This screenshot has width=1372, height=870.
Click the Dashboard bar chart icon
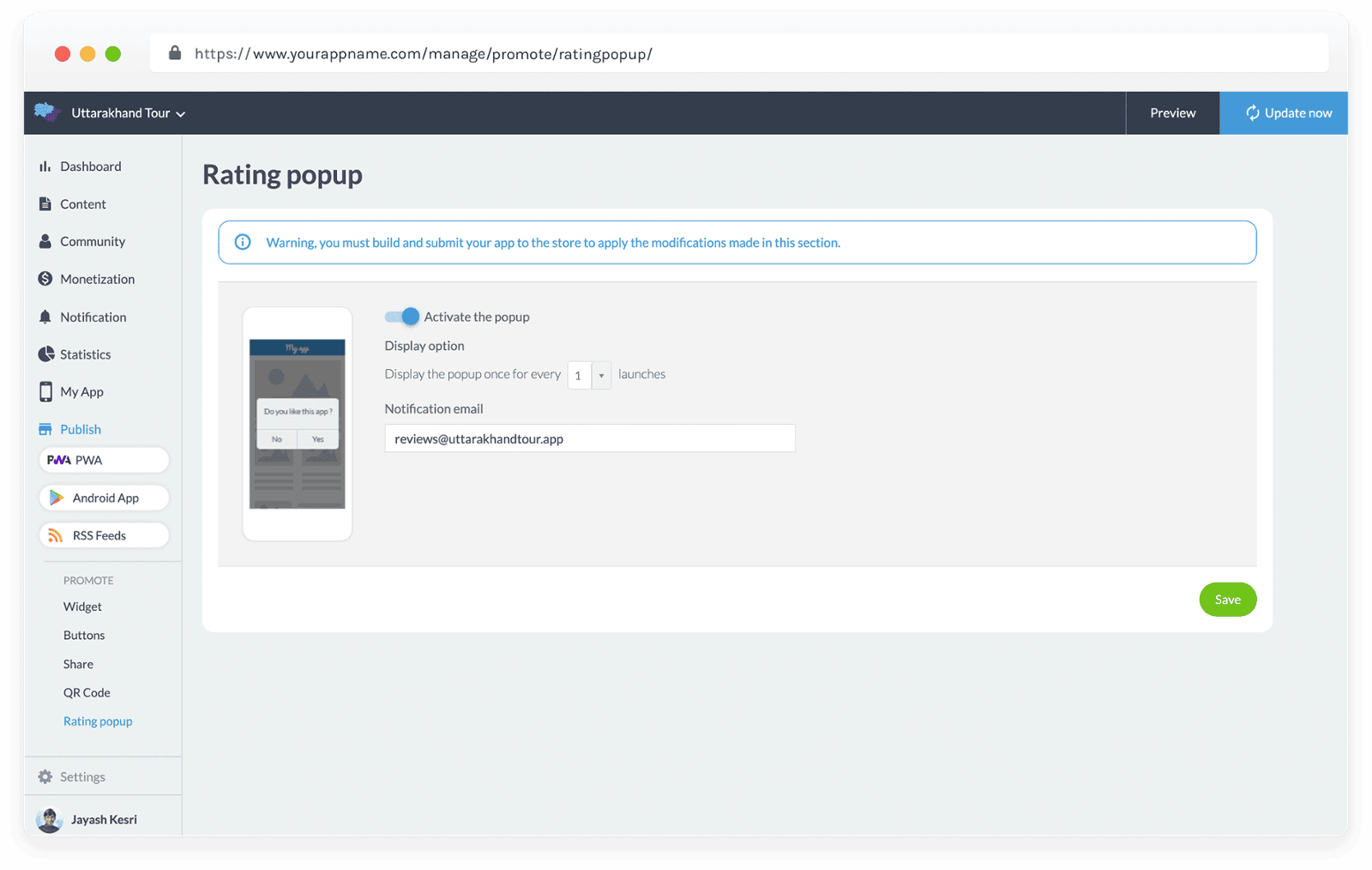coord(45,166)
